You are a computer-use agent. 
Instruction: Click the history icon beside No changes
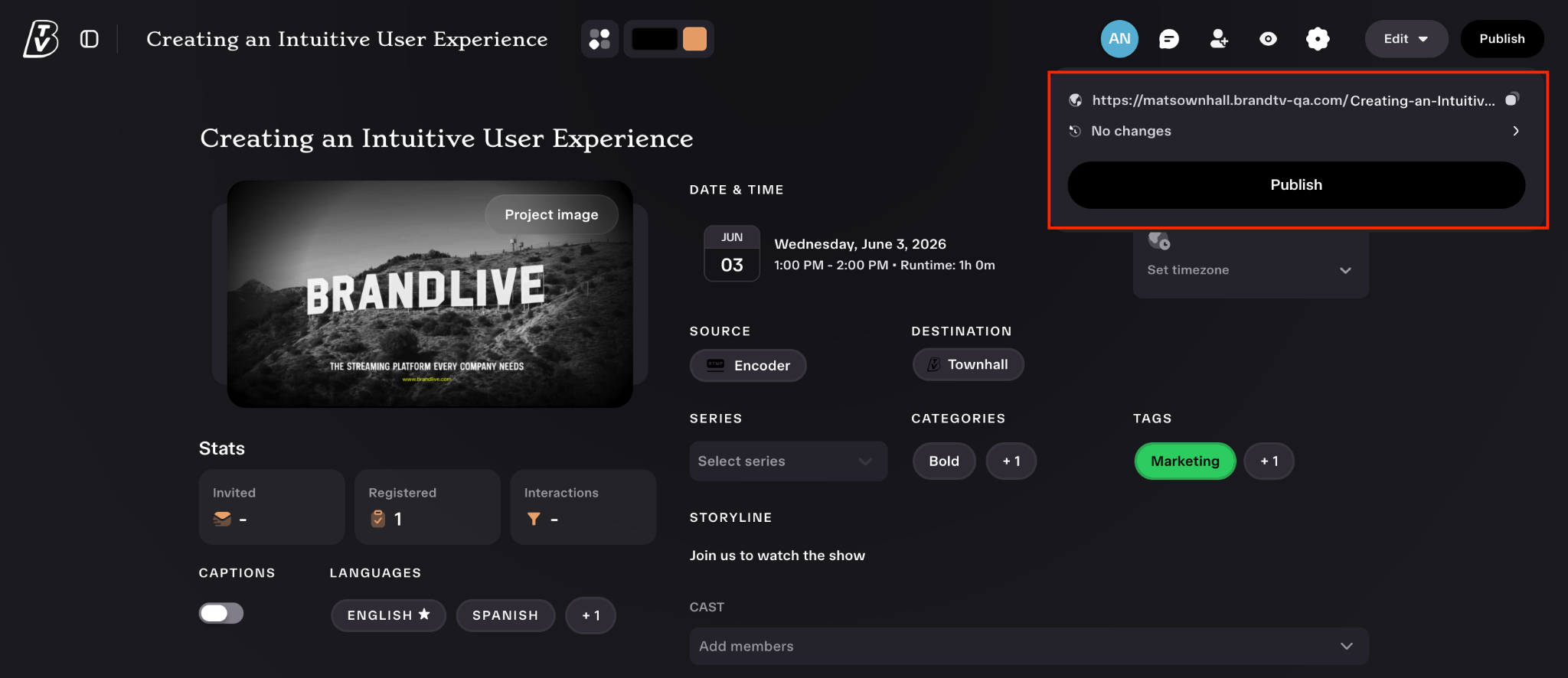coord(1076,131)
